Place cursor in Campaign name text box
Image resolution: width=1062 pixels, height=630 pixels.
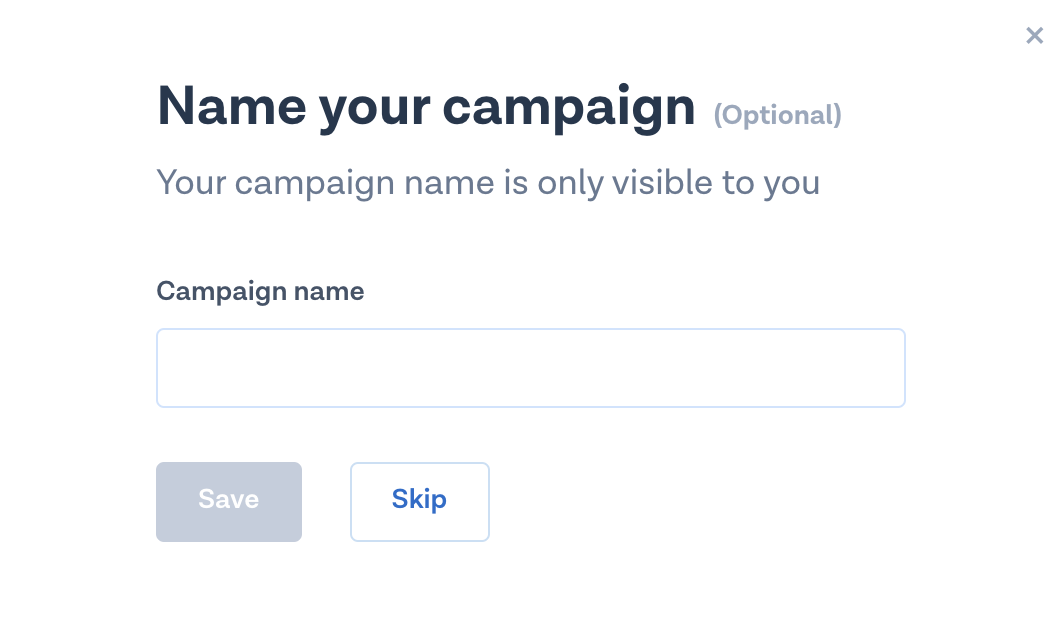[x=530, y=368]
